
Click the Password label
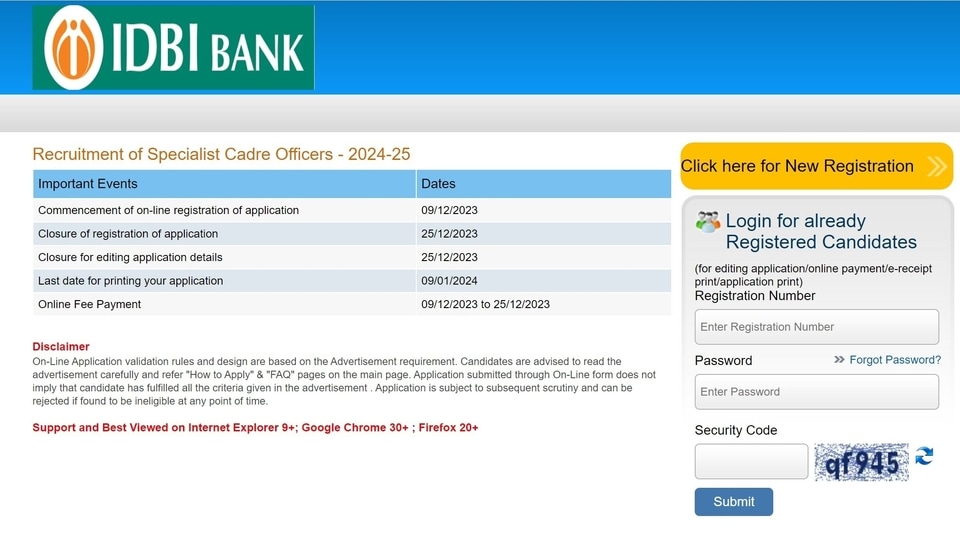pos(723,361)
